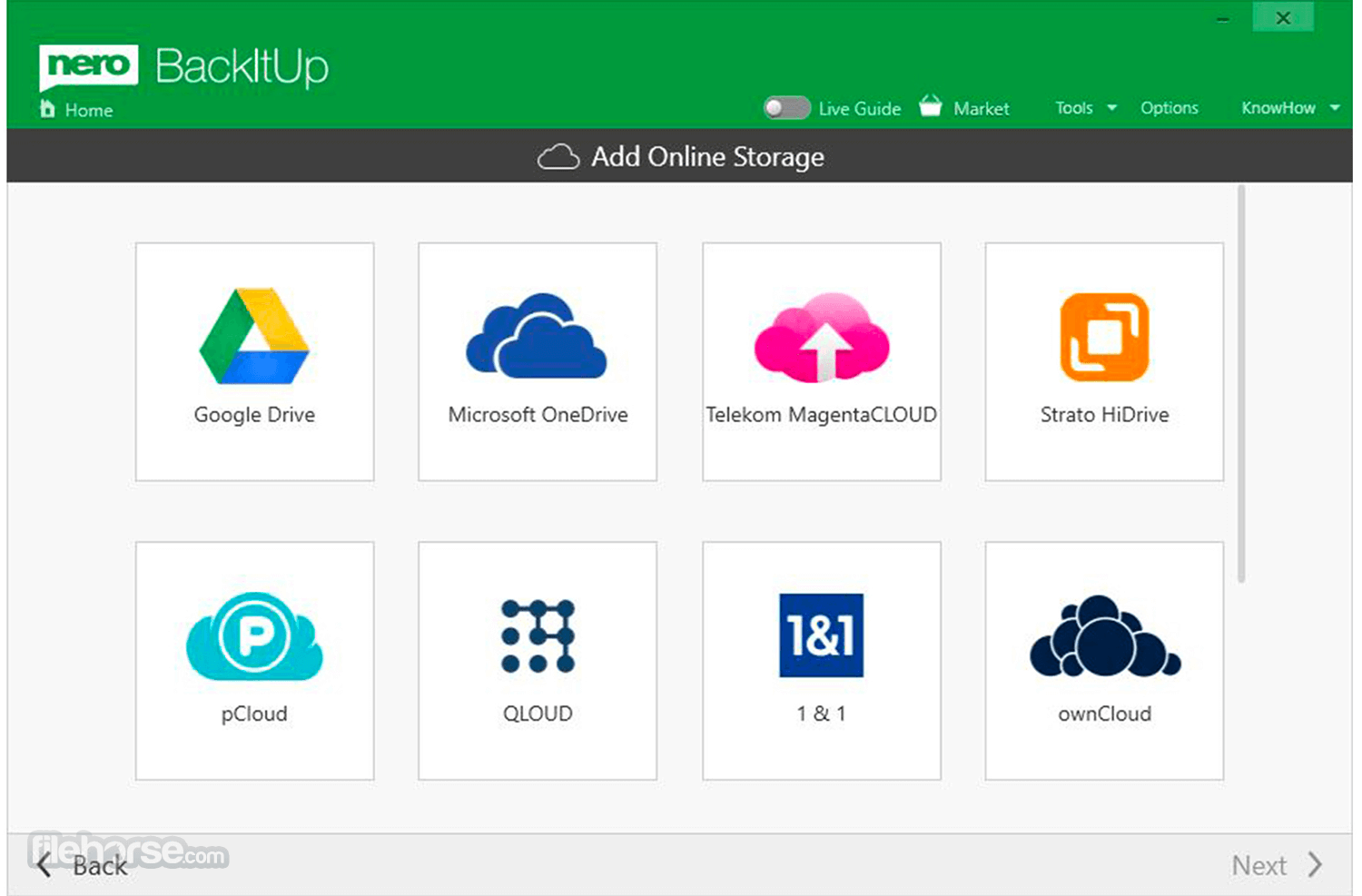The image size is (1362, 896).
Task: Click the Nero logo
Action: point(88,66)
